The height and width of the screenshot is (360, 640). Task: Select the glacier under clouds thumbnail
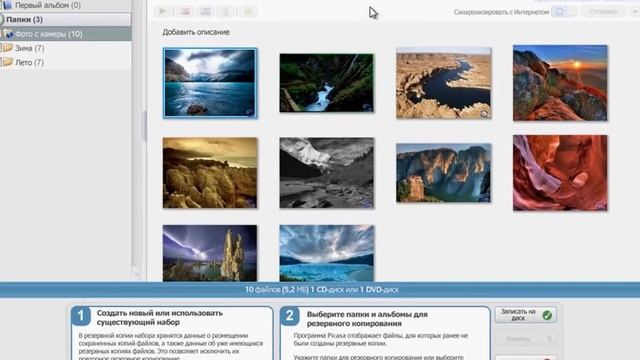click(x=327, y=253)
